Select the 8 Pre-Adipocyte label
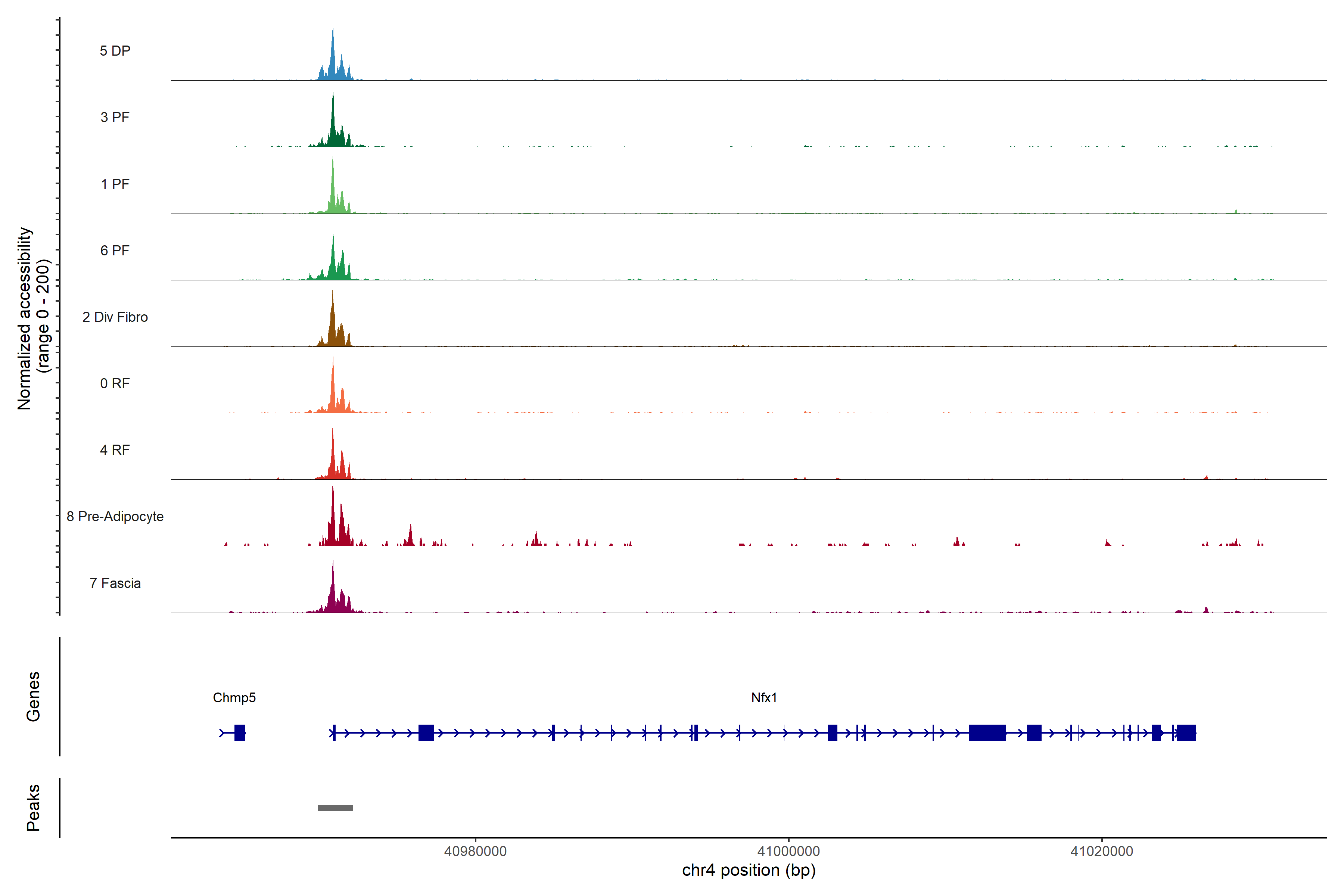Image resolution: width=1344 pixels, height=896 pixels. (115, 517)
